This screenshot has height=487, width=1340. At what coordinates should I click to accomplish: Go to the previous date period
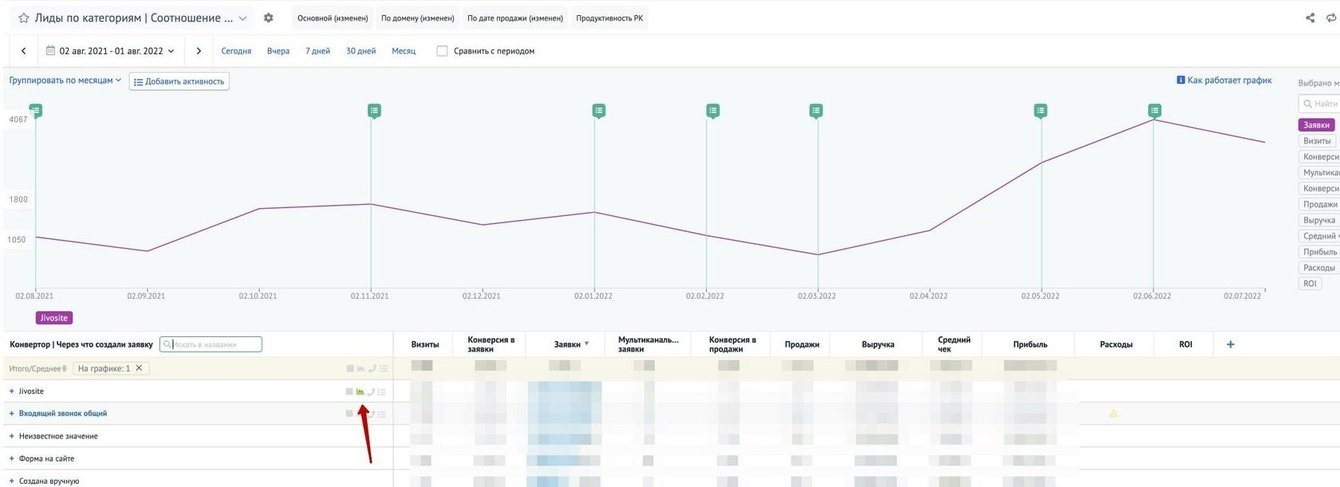(23, 51)
